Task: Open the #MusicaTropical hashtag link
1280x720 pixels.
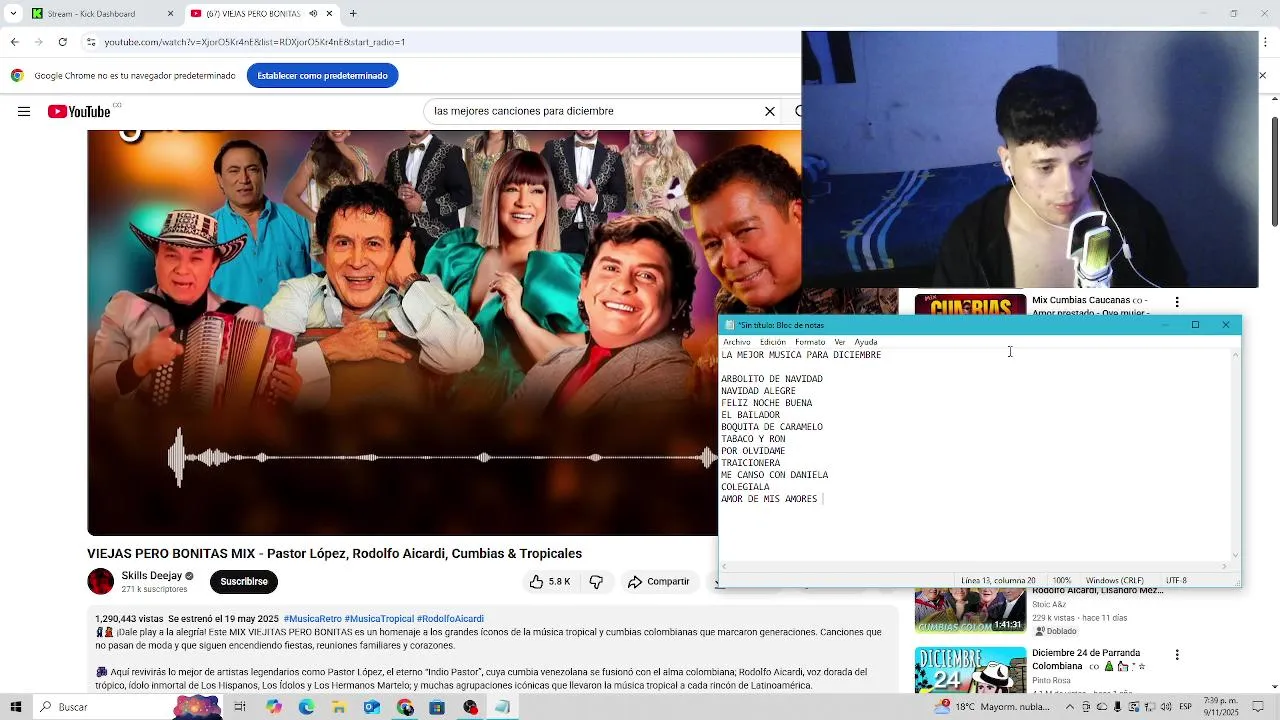Action: coord(379,619)
